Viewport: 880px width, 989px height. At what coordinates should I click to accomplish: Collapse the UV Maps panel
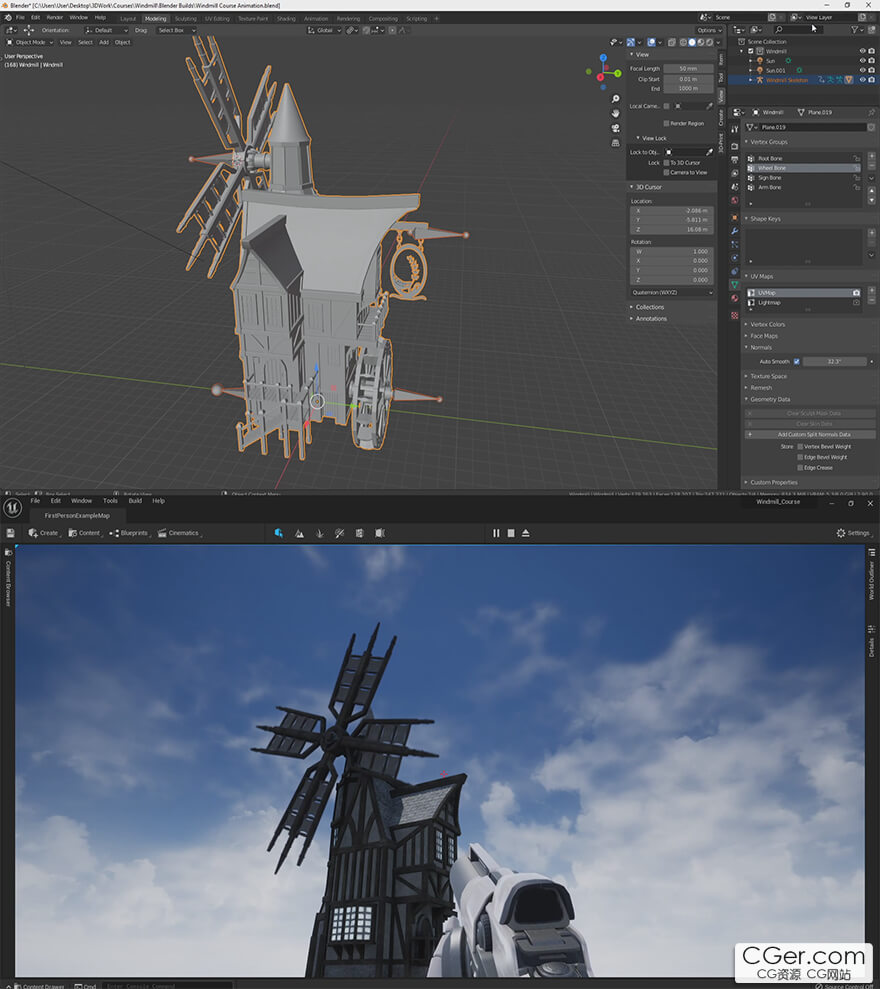(x=758, y=276)
